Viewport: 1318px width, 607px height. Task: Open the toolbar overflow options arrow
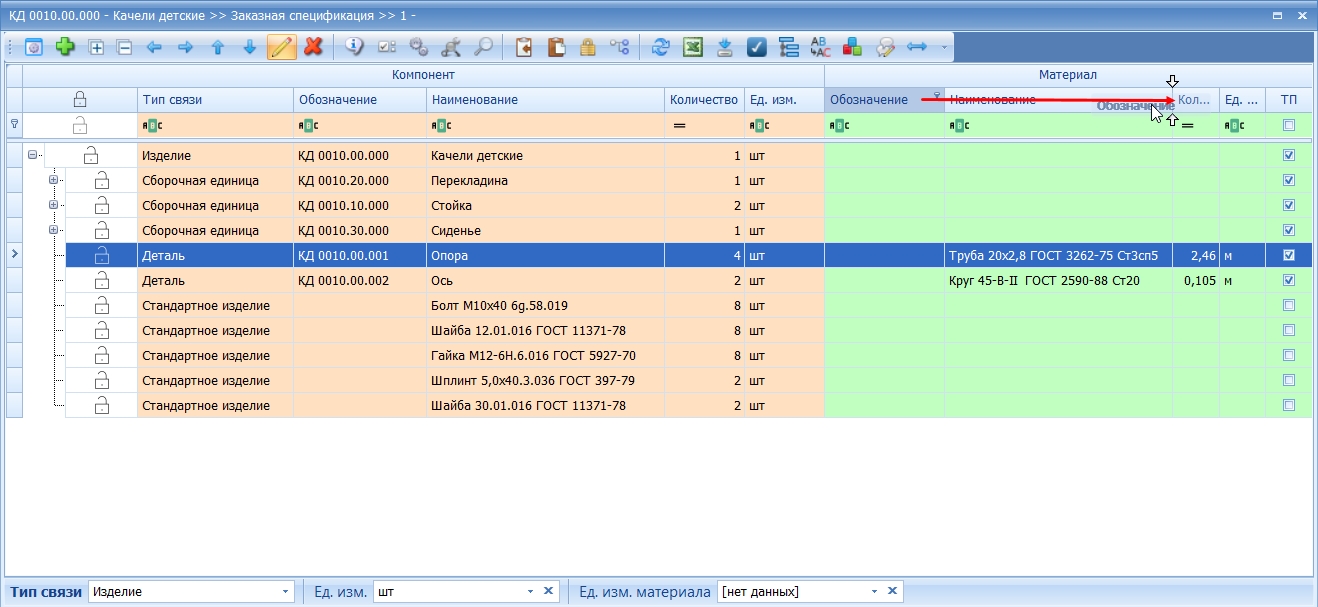942,47
